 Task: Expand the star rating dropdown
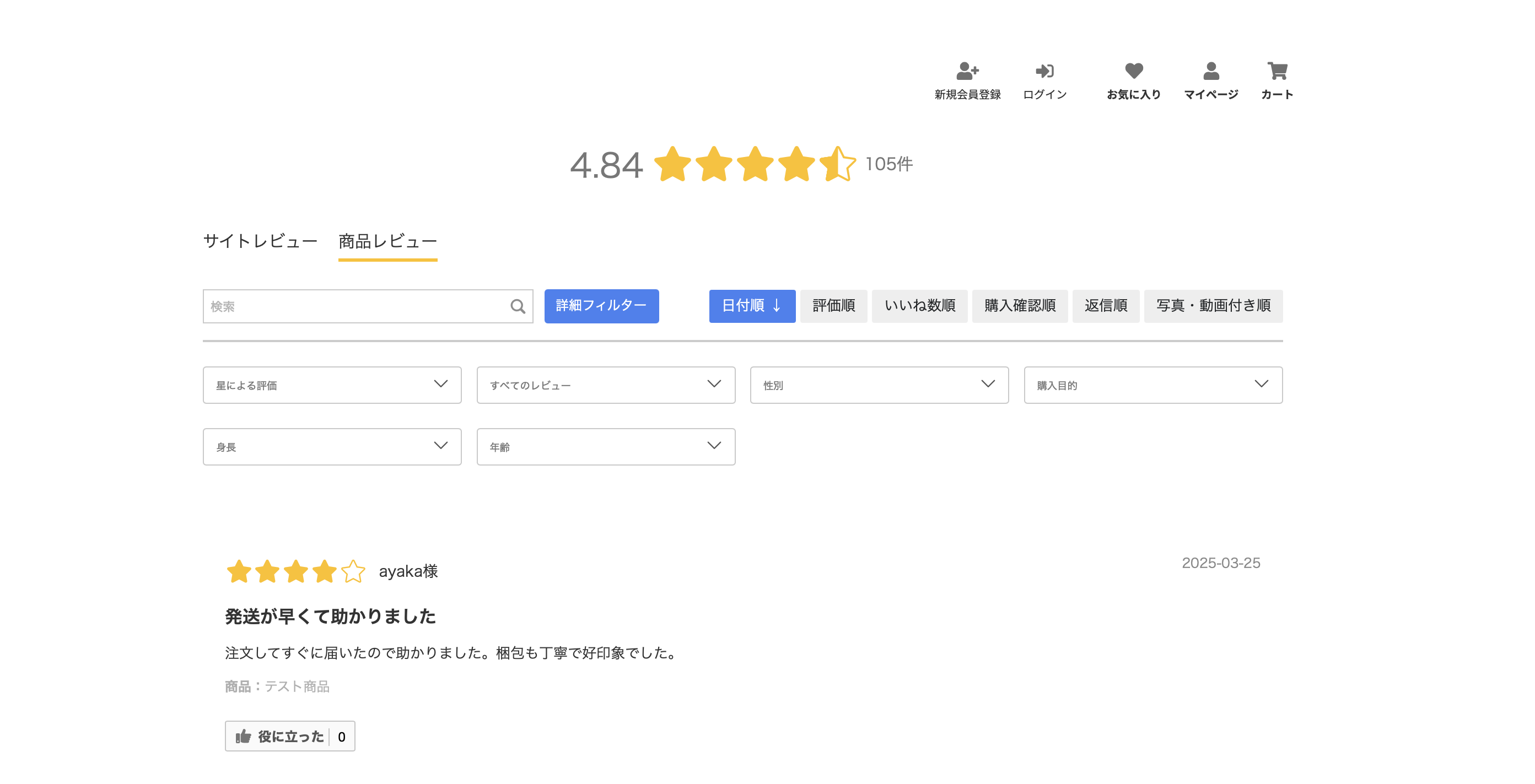click(x=332, y=385)
